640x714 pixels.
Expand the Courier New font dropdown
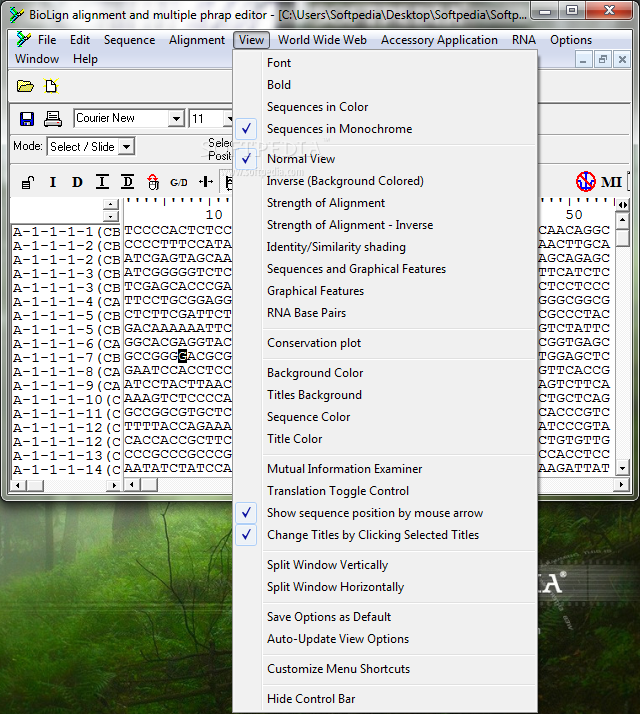click(176, 119)
